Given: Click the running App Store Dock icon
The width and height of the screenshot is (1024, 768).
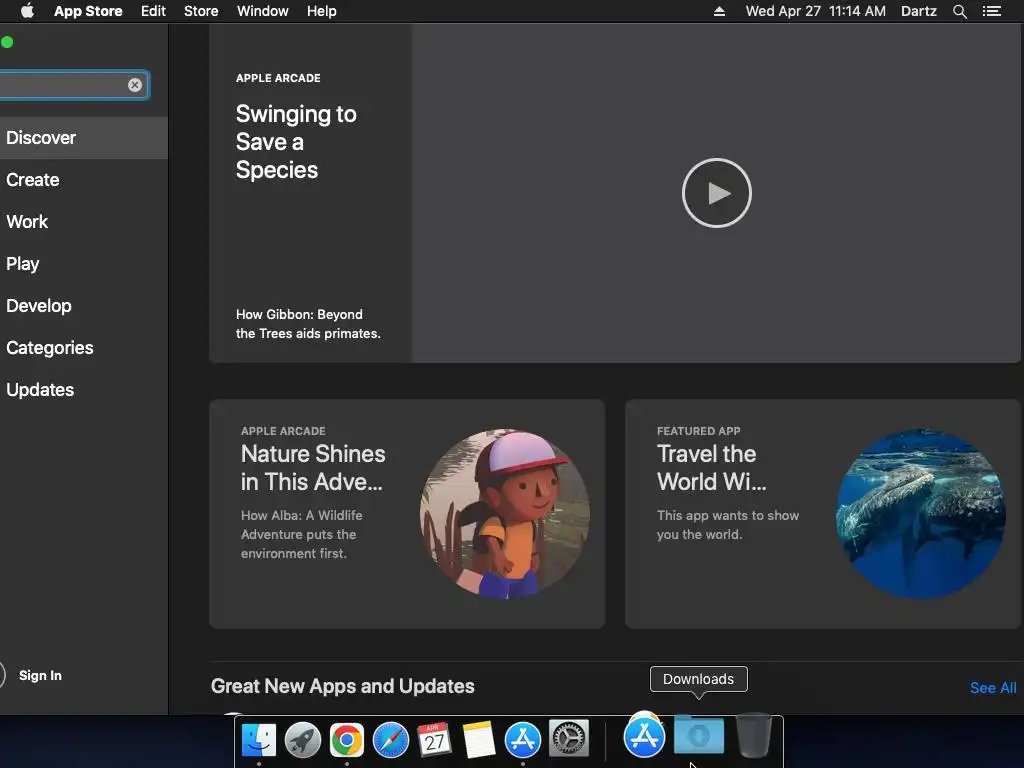Looking at the screenshot, I should point(522,740).
